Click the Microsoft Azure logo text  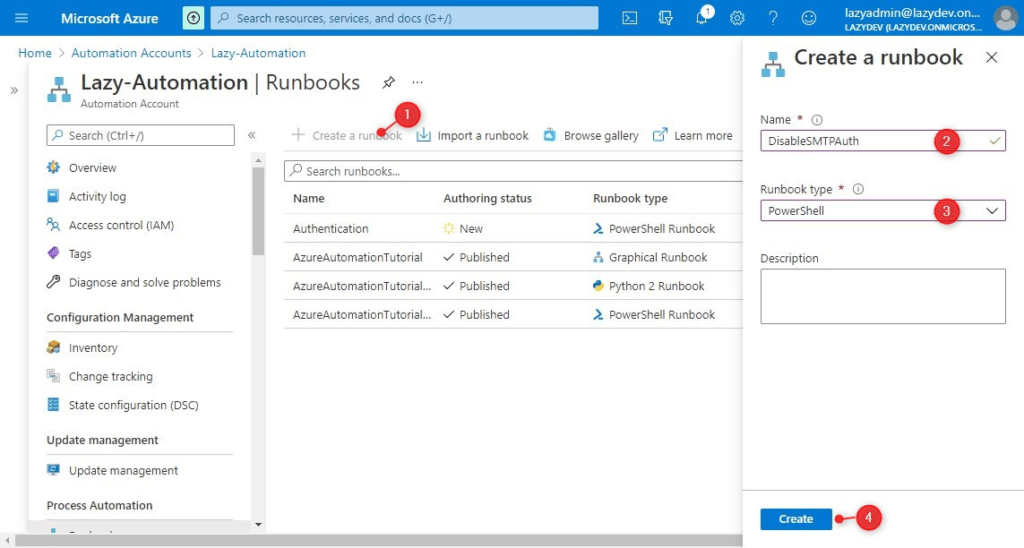click(x=109, y=18)
